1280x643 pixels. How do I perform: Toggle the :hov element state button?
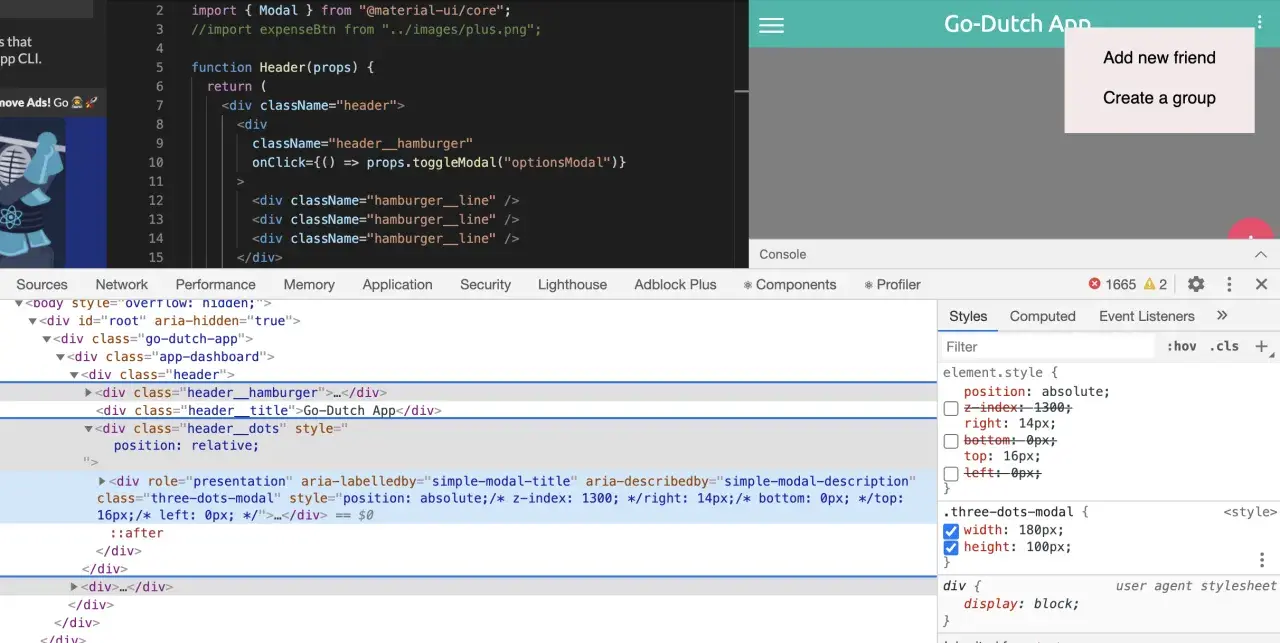(x=1181, y=346)
